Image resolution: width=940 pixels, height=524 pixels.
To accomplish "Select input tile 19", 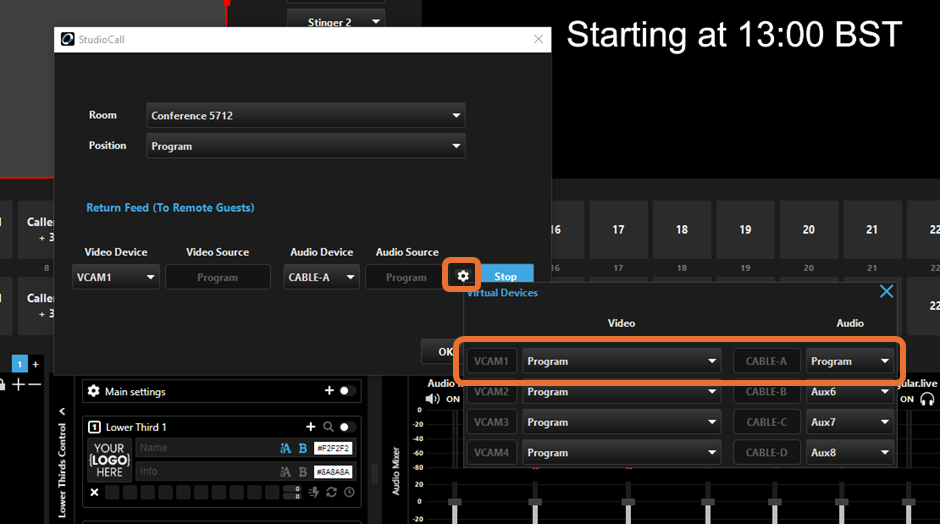I will coord(745,230).
